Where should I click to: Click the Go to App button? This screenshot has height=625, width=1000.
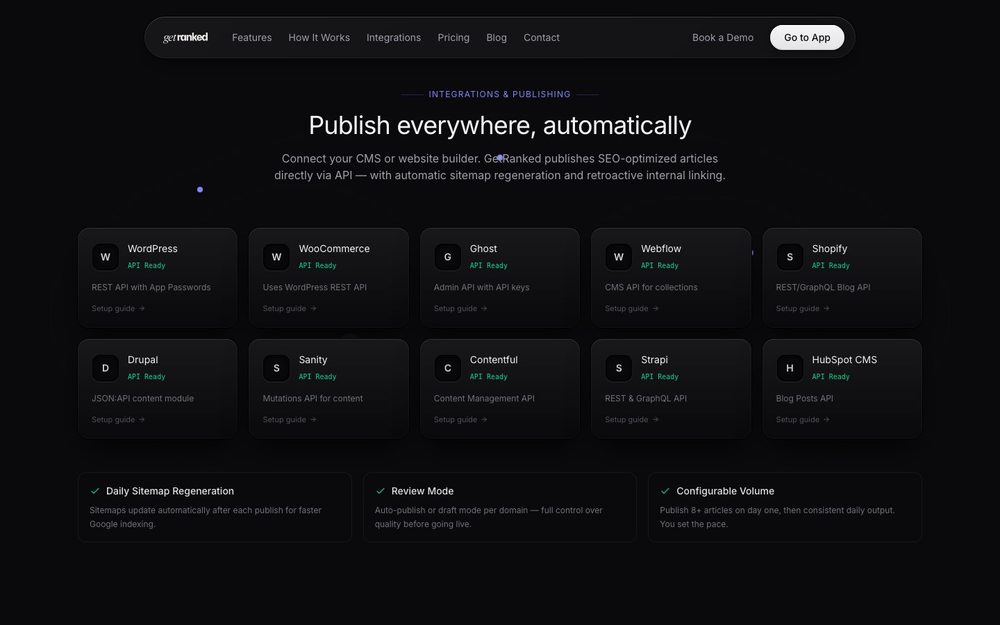pyautogui.click(x=807, y=38)
